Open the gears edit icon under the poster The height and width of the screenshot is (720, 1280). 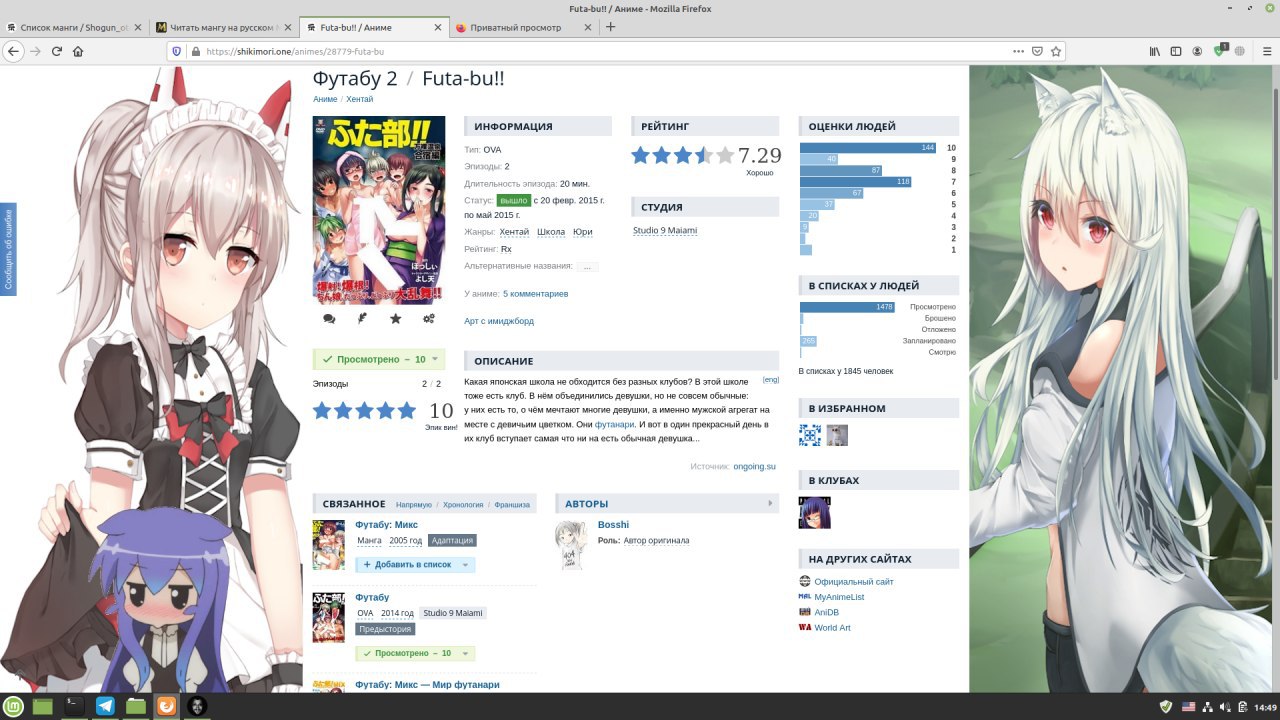[429, 319]
